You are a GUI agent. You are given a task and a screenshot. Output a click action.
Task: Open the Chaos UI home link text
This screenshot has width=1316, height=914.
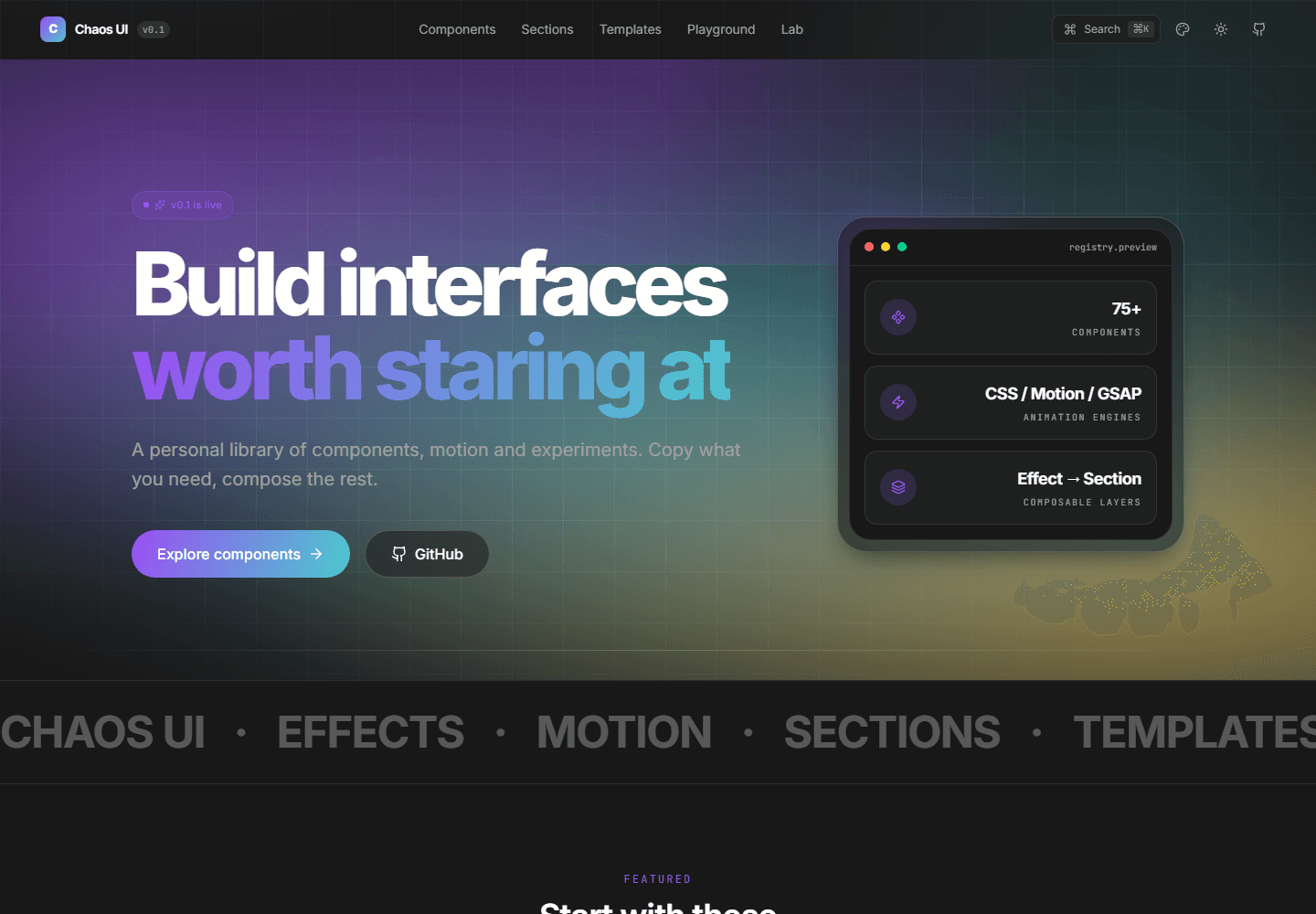(101, 29)
